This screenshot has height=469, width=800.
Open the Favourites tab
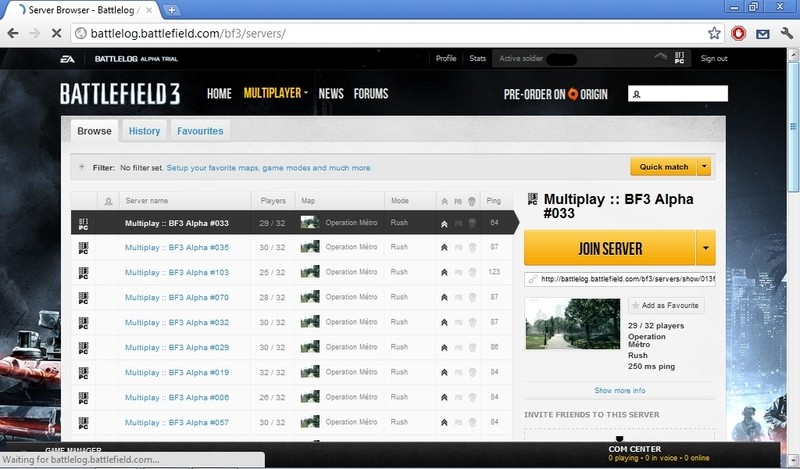(200, 131)
